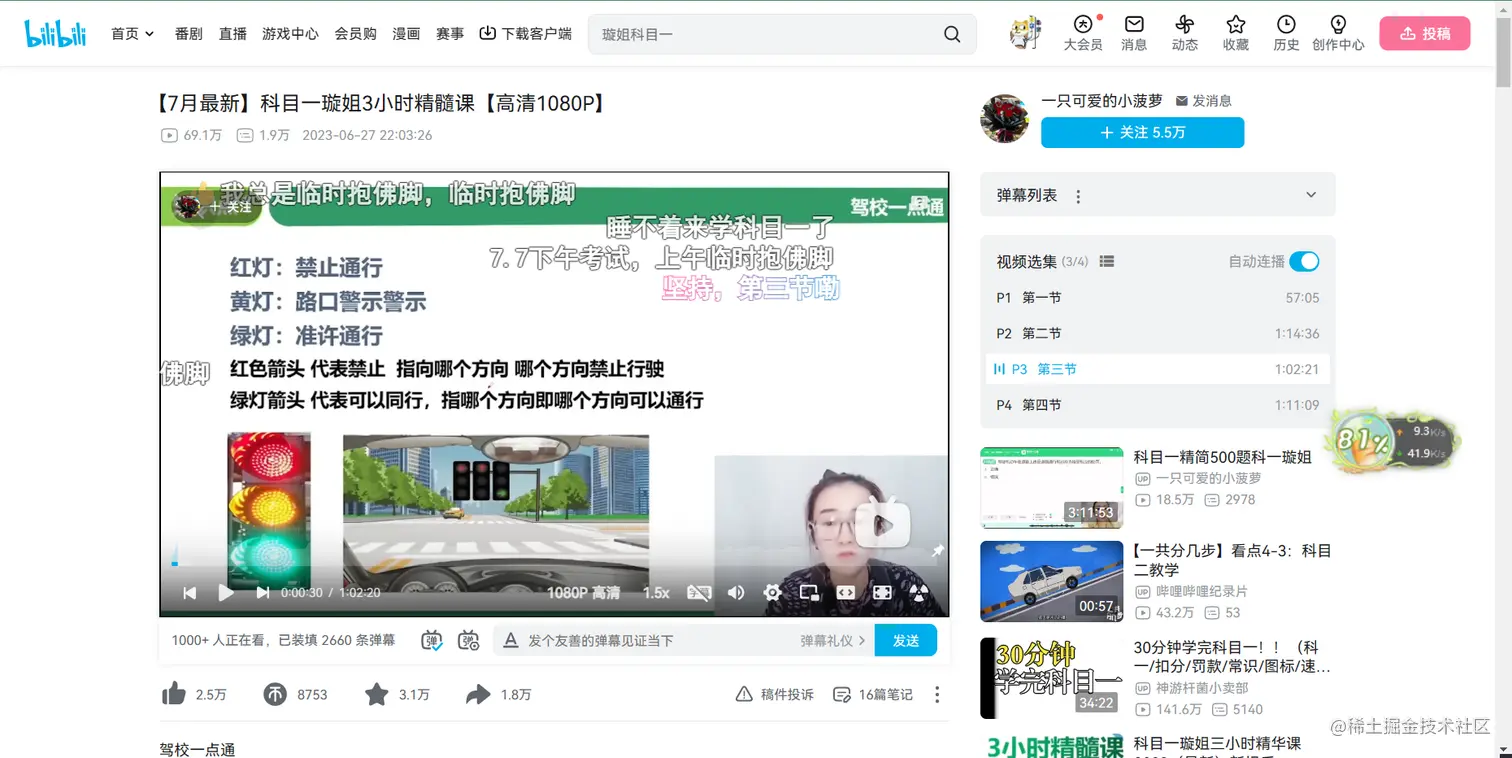The height and width of the screenshot is (758, 1512).
Task: Open the 直播 section
Action: [x=232, y=34]
